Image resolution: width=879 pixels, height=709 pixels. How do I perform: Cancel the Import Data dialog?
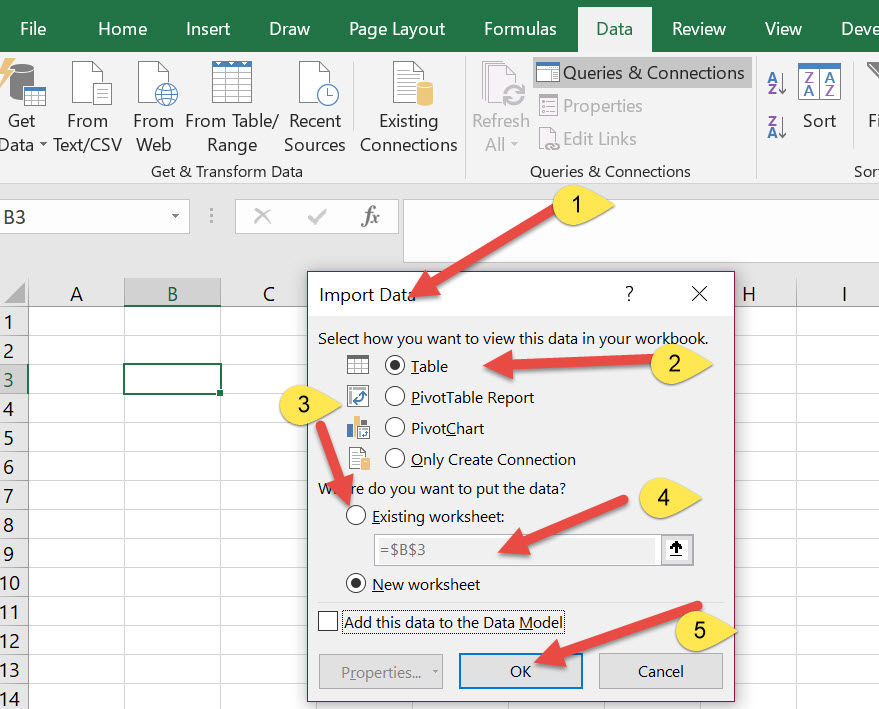click(660, 672)
